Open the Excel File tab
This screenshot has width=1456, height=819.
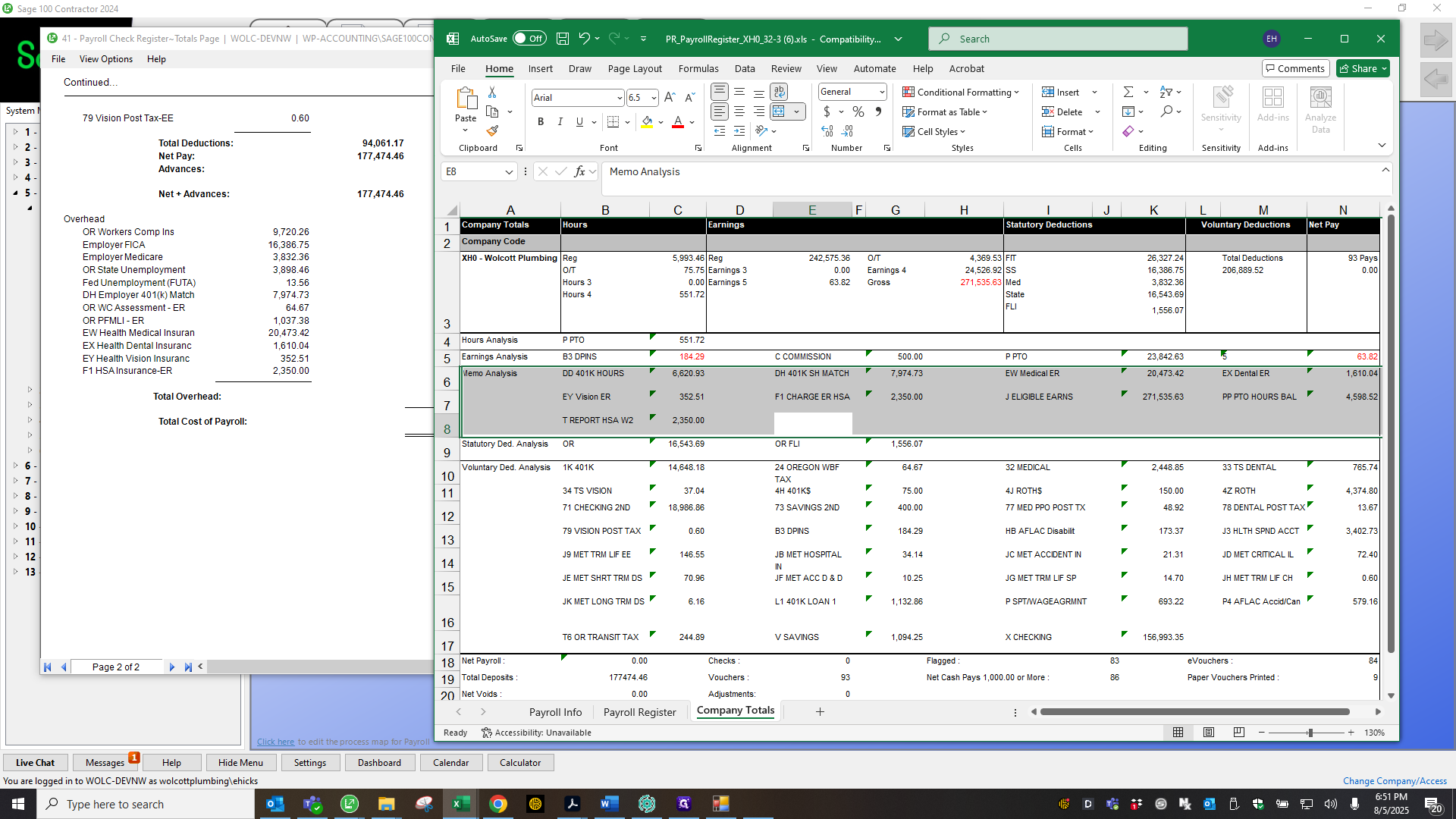coord(458,68)
